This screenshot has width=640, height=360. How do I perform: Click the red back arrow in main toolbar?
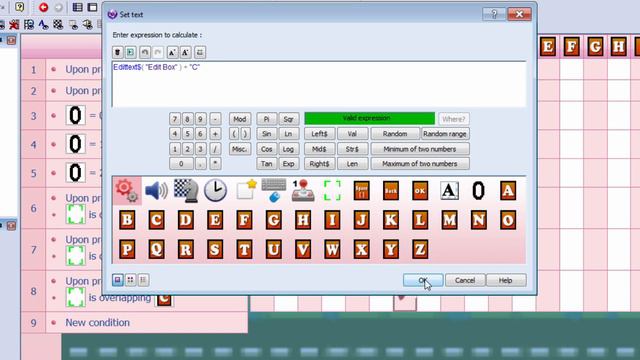[x=43, y=7]
